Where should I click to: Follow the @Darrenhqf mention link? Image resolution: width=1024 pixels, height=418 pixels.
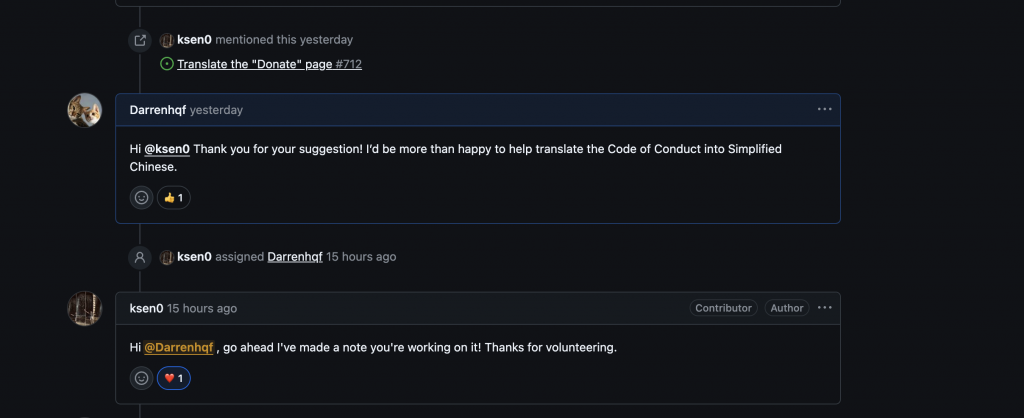pyautogui.click(x=179, y=347)
